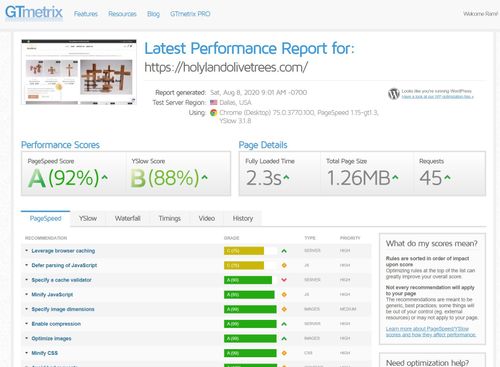This screenshot has height=367, width=500.
Task: Expand Specify a cache validator triangle
Action: (x=27, y=280)
